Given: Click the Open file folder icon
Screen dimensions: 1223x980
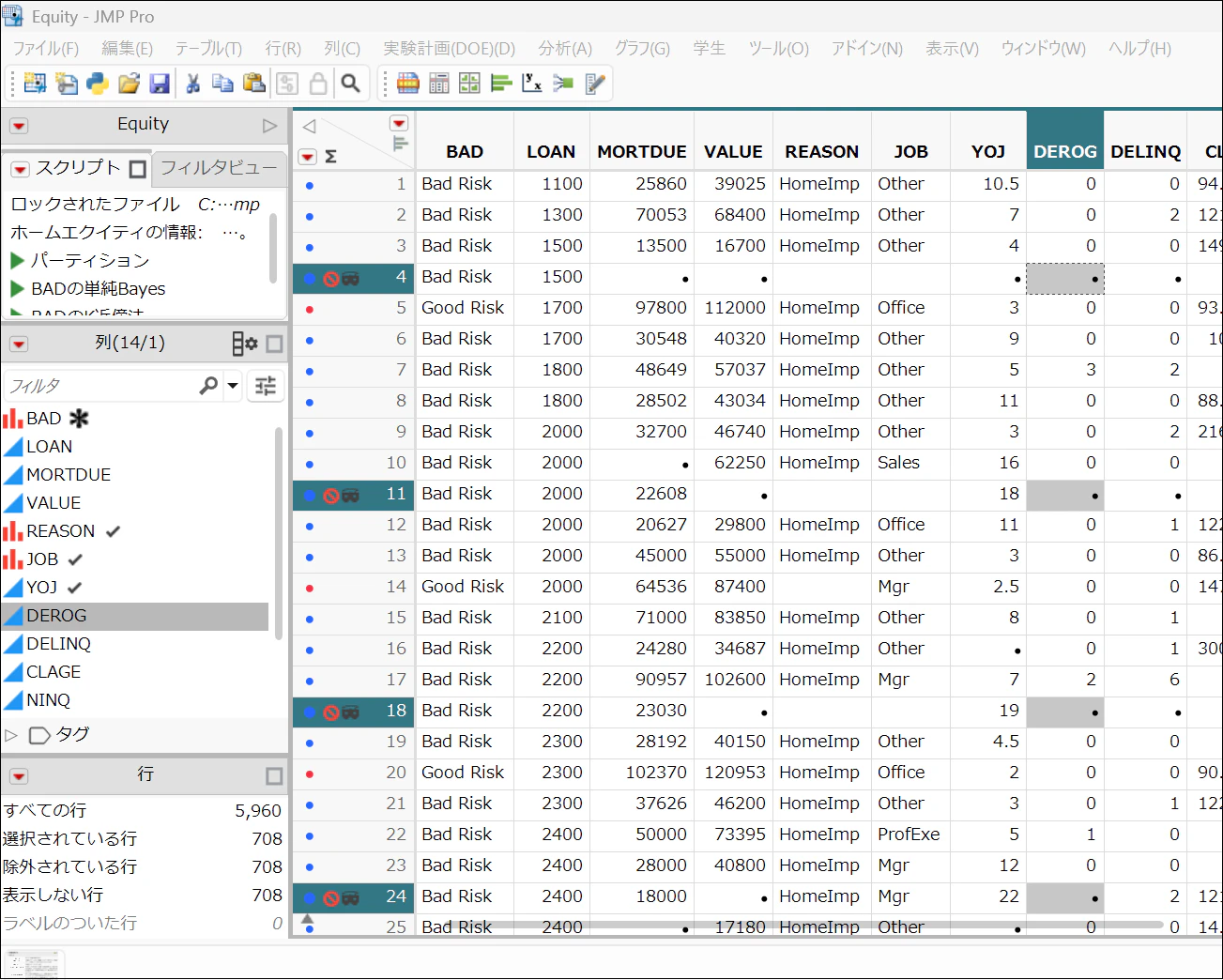Looking at the screenshot, I should pos(129,84).
